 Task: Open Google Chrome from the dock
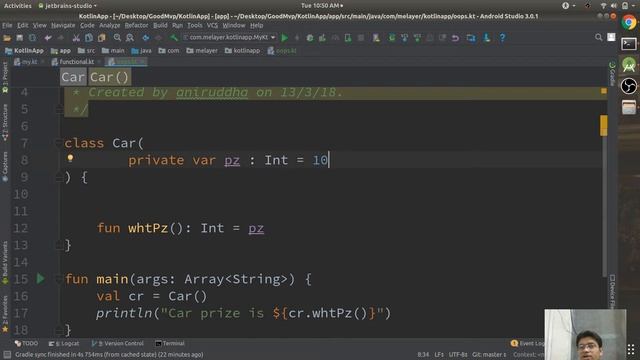(x=629, y=22)
